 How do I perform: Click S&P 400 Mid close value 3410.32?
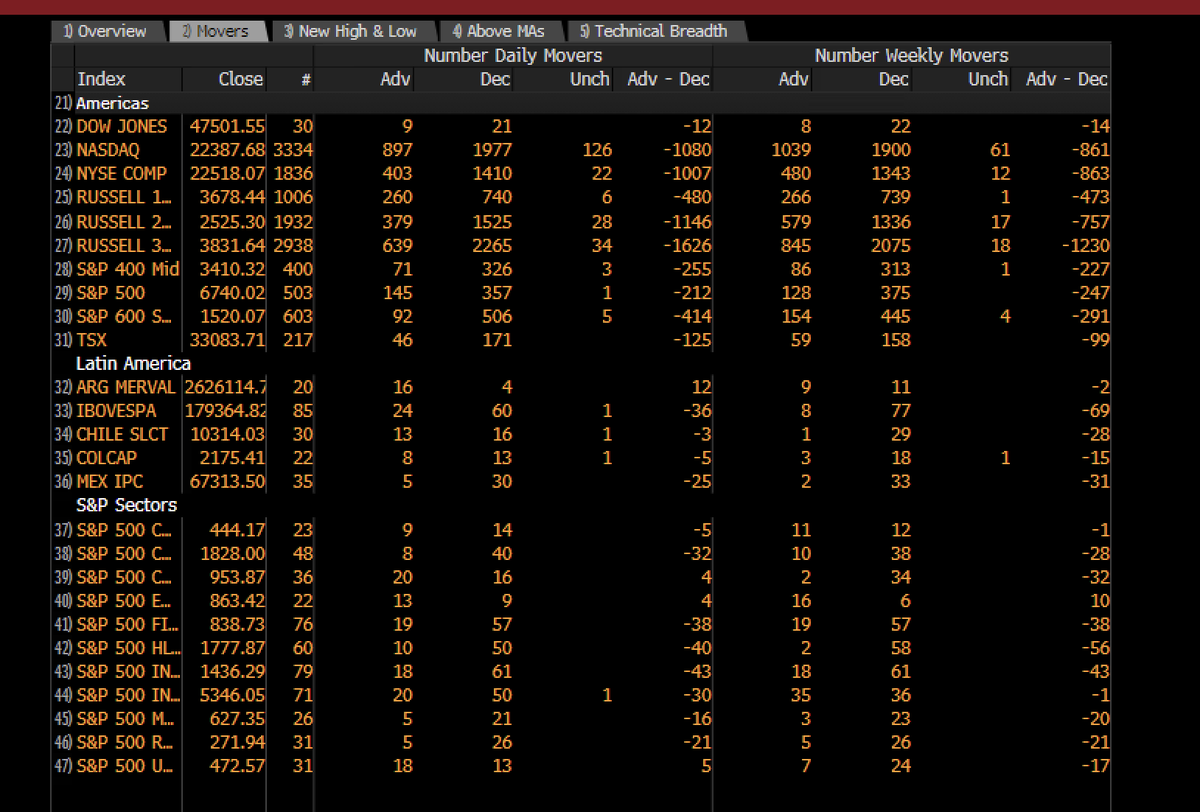(x=233, y=269)
